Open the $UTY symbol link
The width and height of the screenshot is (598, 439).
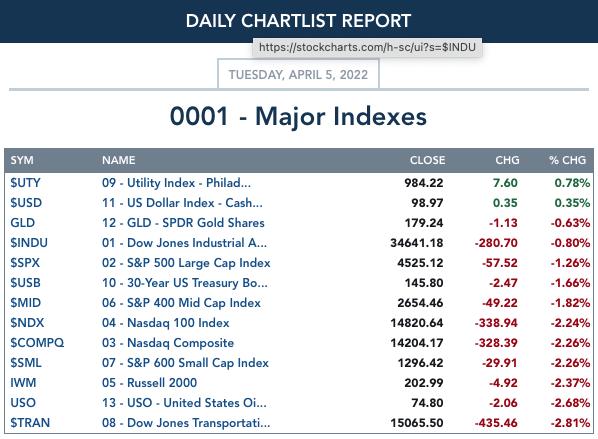click(x=25, y=183)
